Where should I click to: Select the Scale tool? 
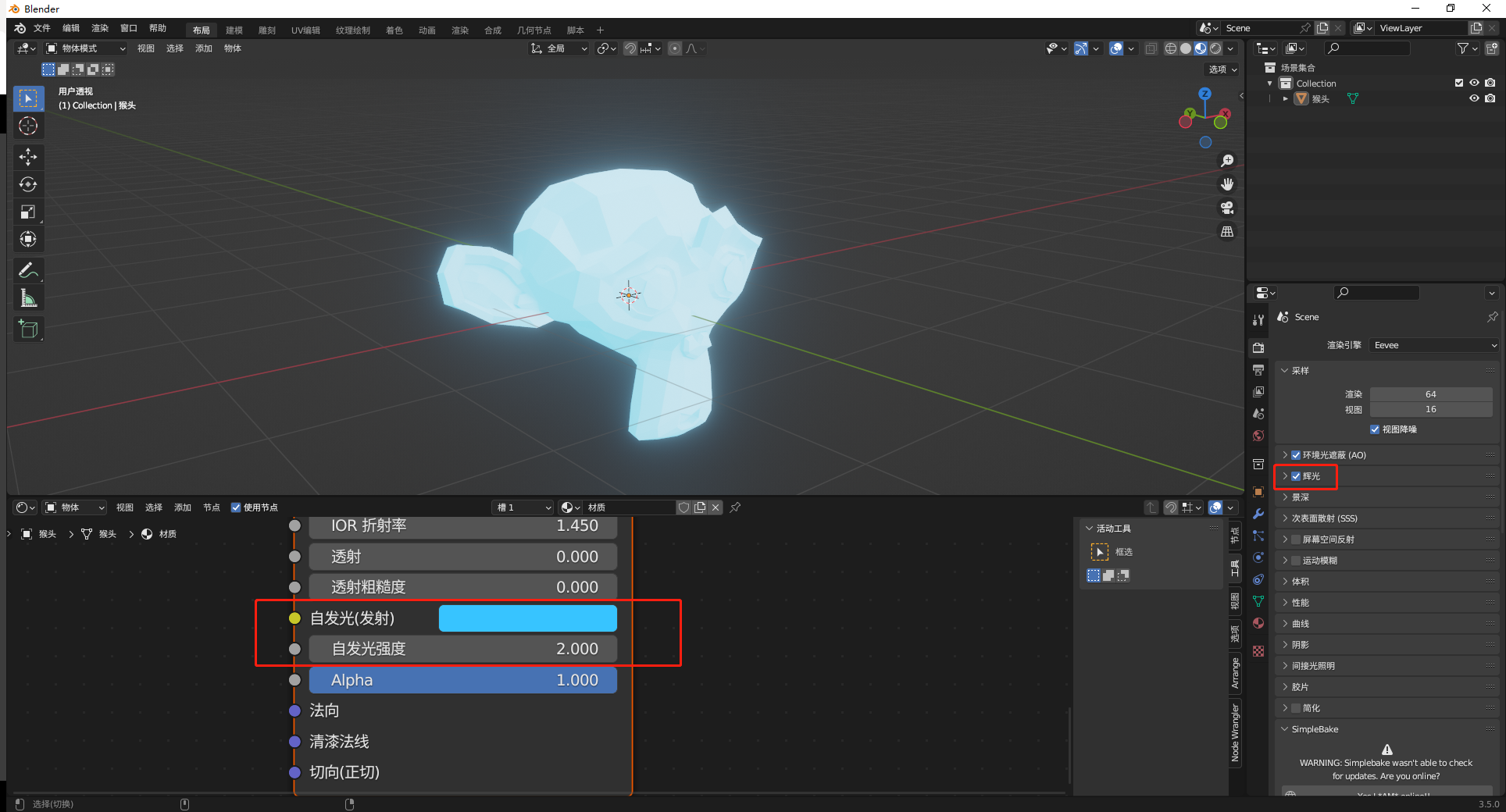[x=28, y=212]
